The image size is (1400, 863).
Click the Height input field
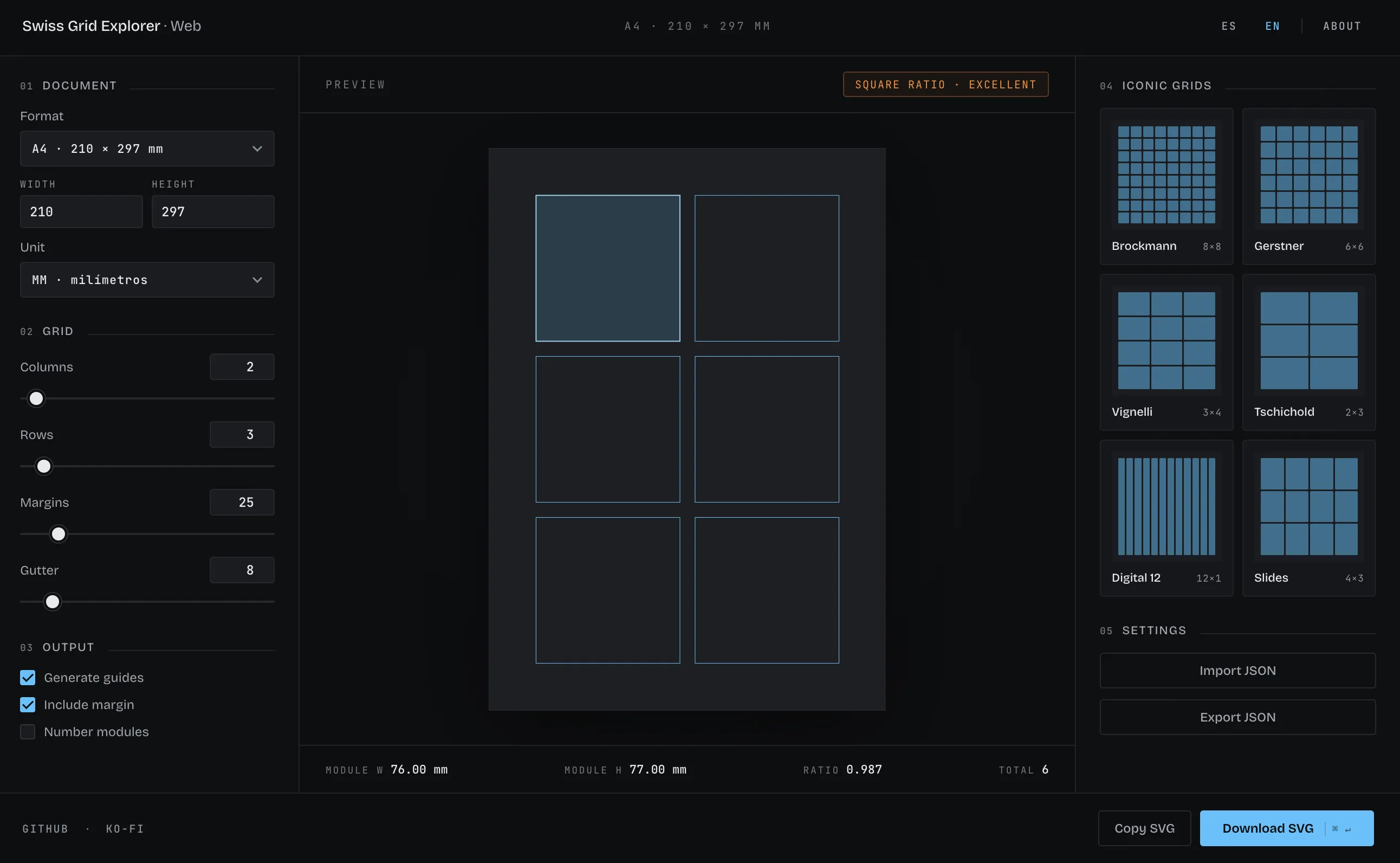point(213,212)
